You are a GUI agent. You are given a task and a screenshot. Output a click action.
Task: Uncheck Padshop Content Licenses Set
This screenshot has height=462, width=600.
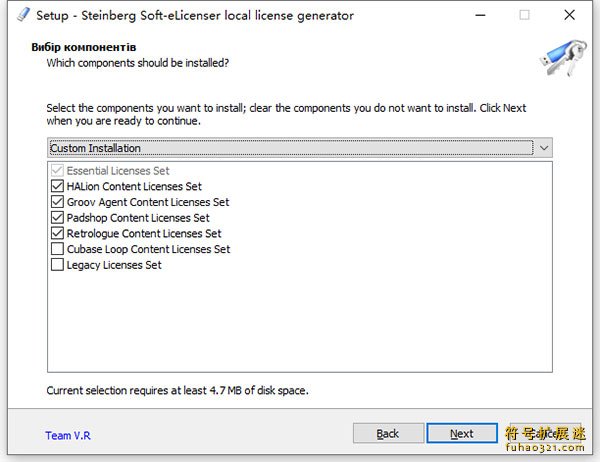point(57,217)
